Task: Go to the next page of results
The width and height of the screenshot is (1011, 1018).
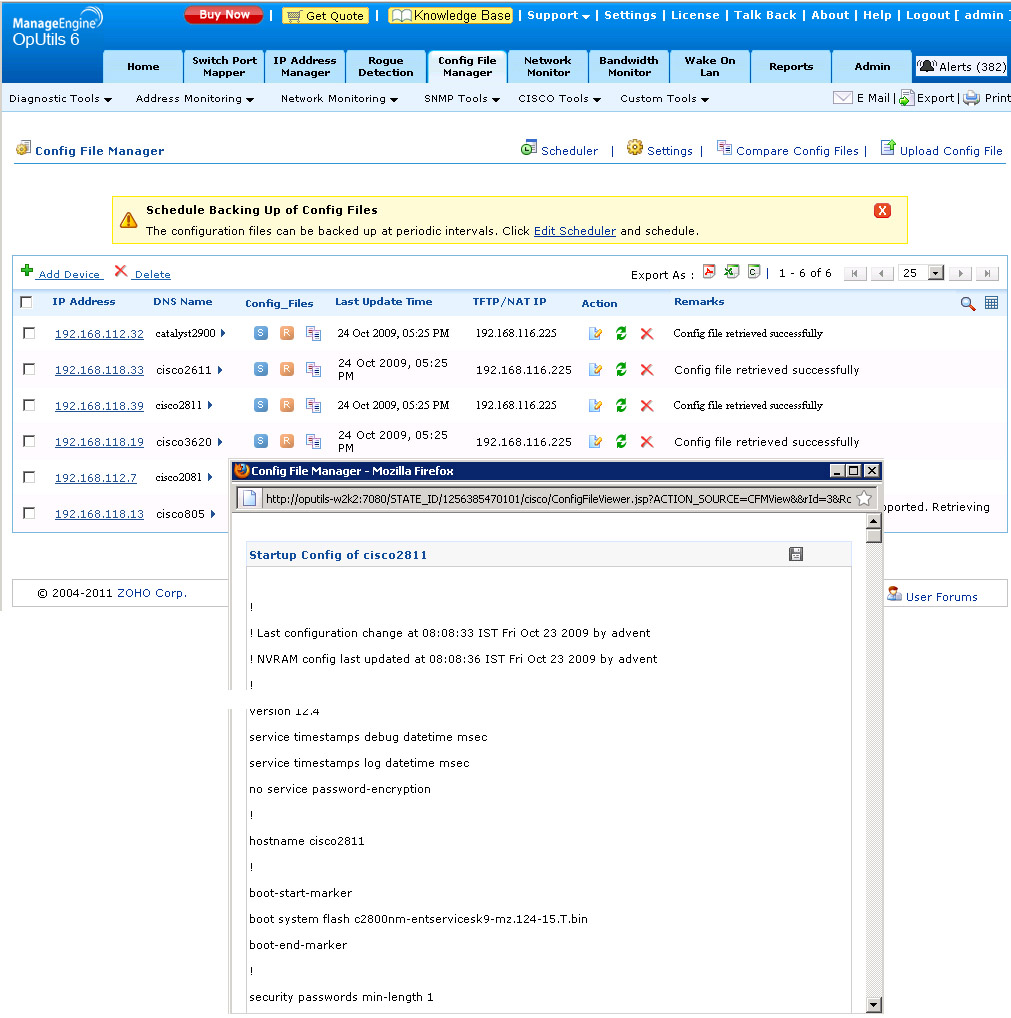Action: click(x=960, y=273)
